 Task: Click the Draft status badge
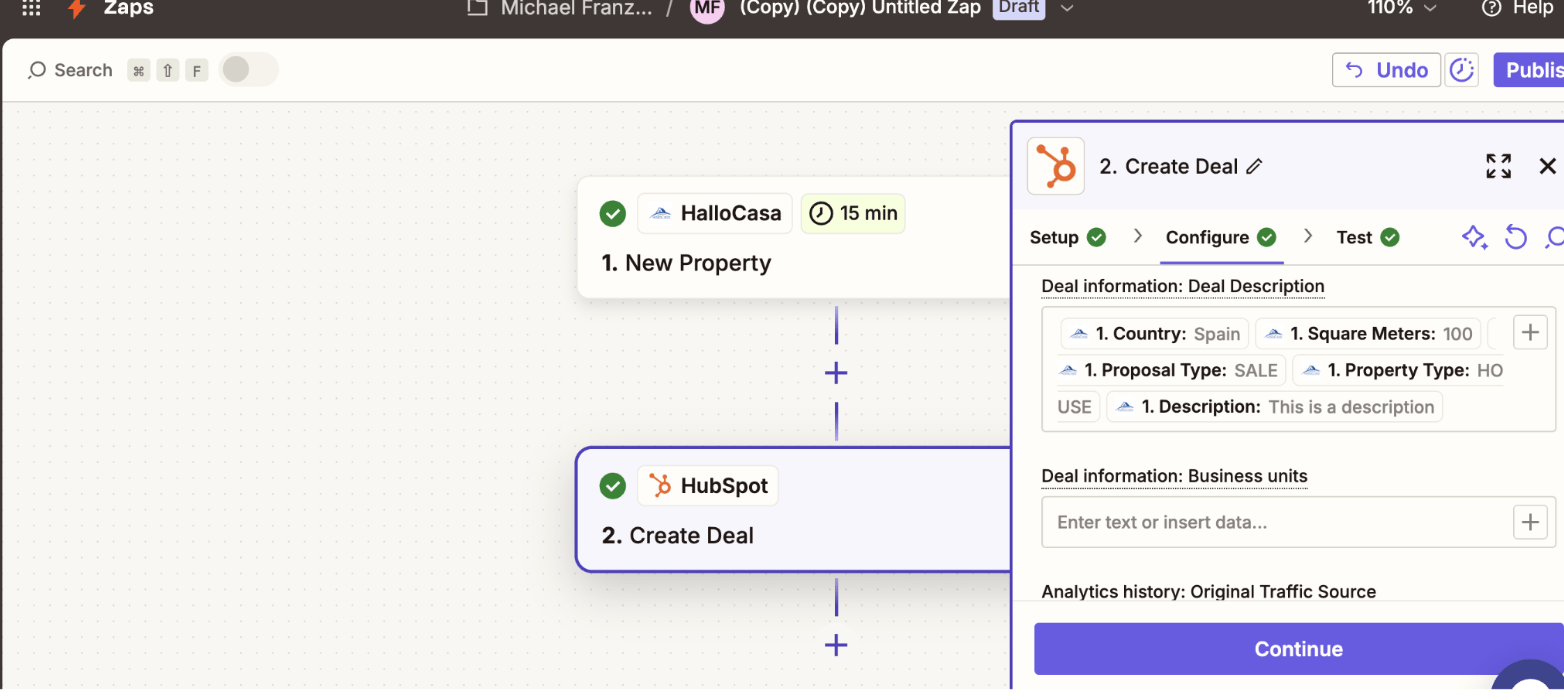coord(1019,8)
